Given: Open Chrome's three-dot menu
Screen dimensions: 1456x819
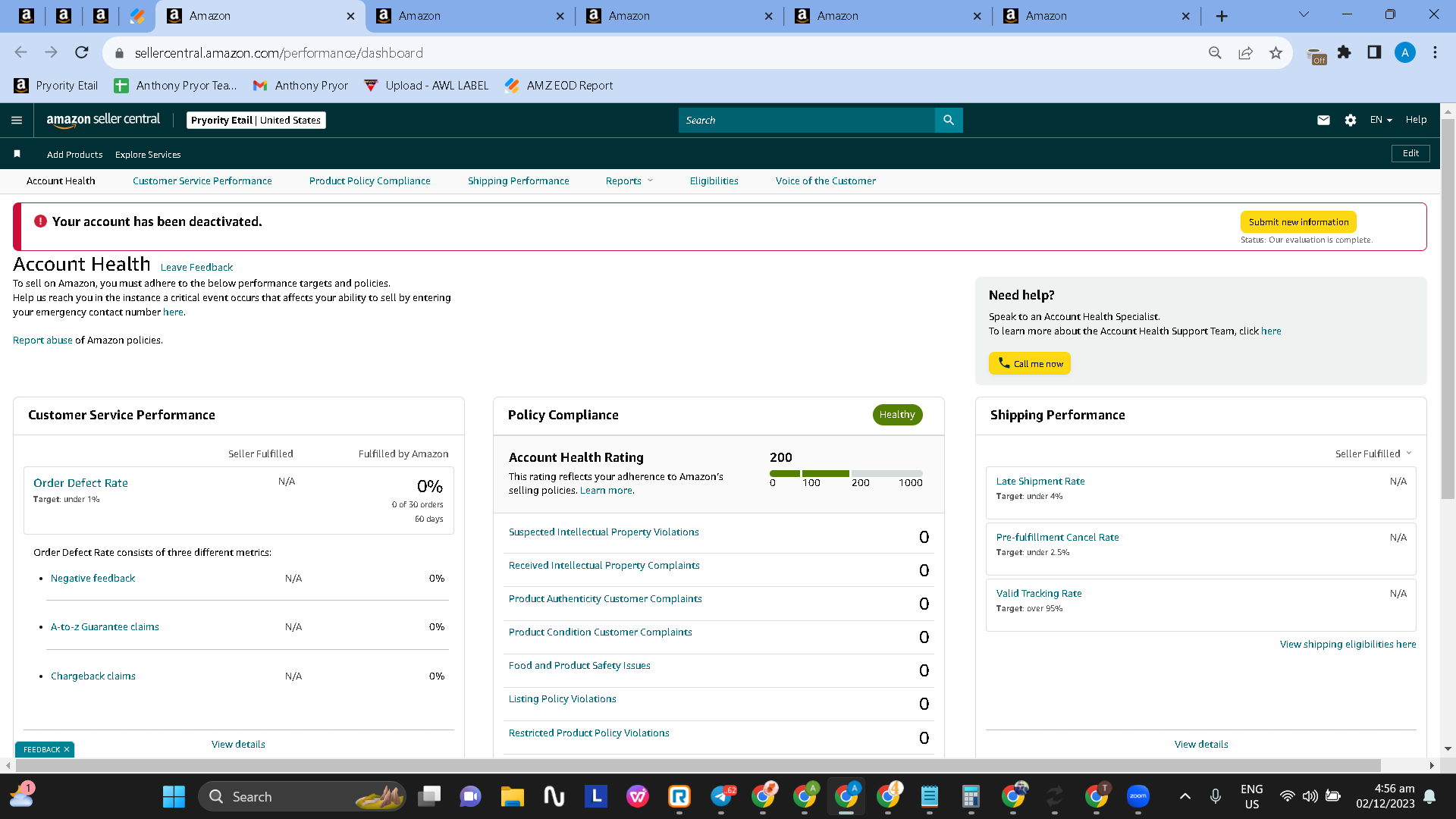Looking at the screenshot, I should tap(1435, 52).
